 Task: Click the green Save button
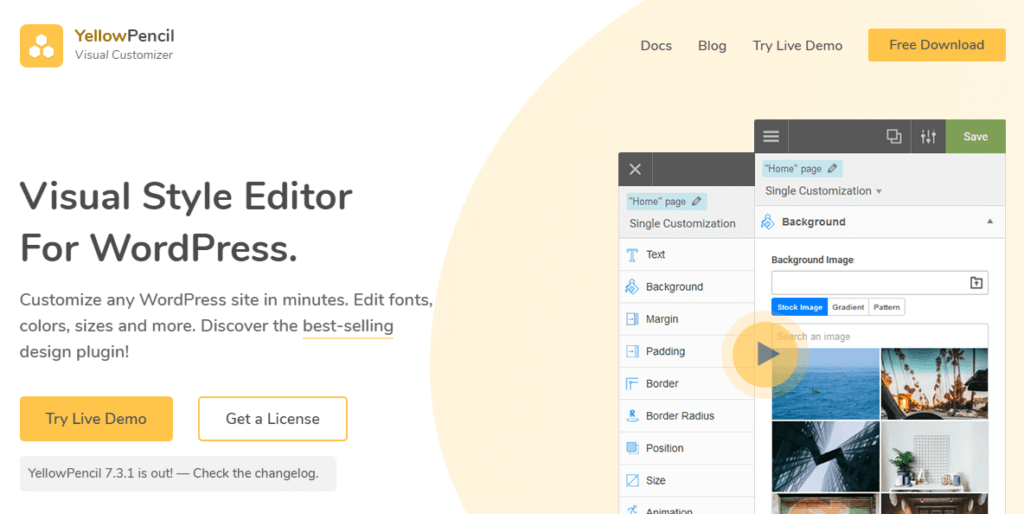click(976, 137)
